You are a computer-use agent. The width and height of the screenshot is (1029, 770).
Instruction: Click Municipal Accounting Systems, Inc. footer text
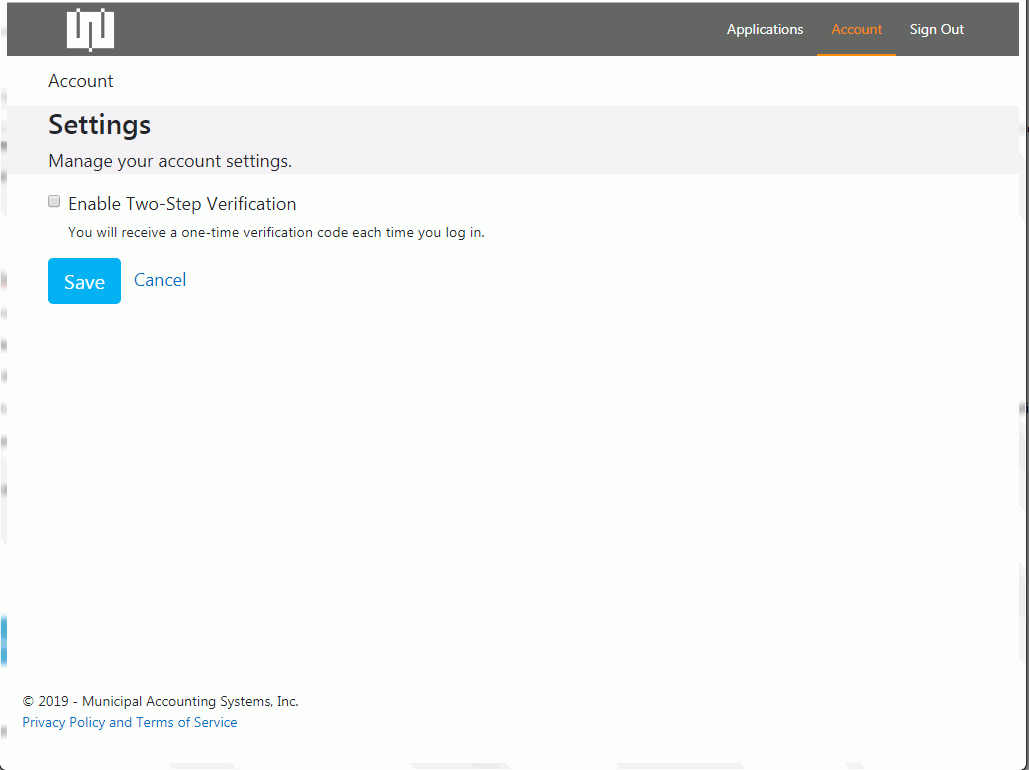click(190, 701)
